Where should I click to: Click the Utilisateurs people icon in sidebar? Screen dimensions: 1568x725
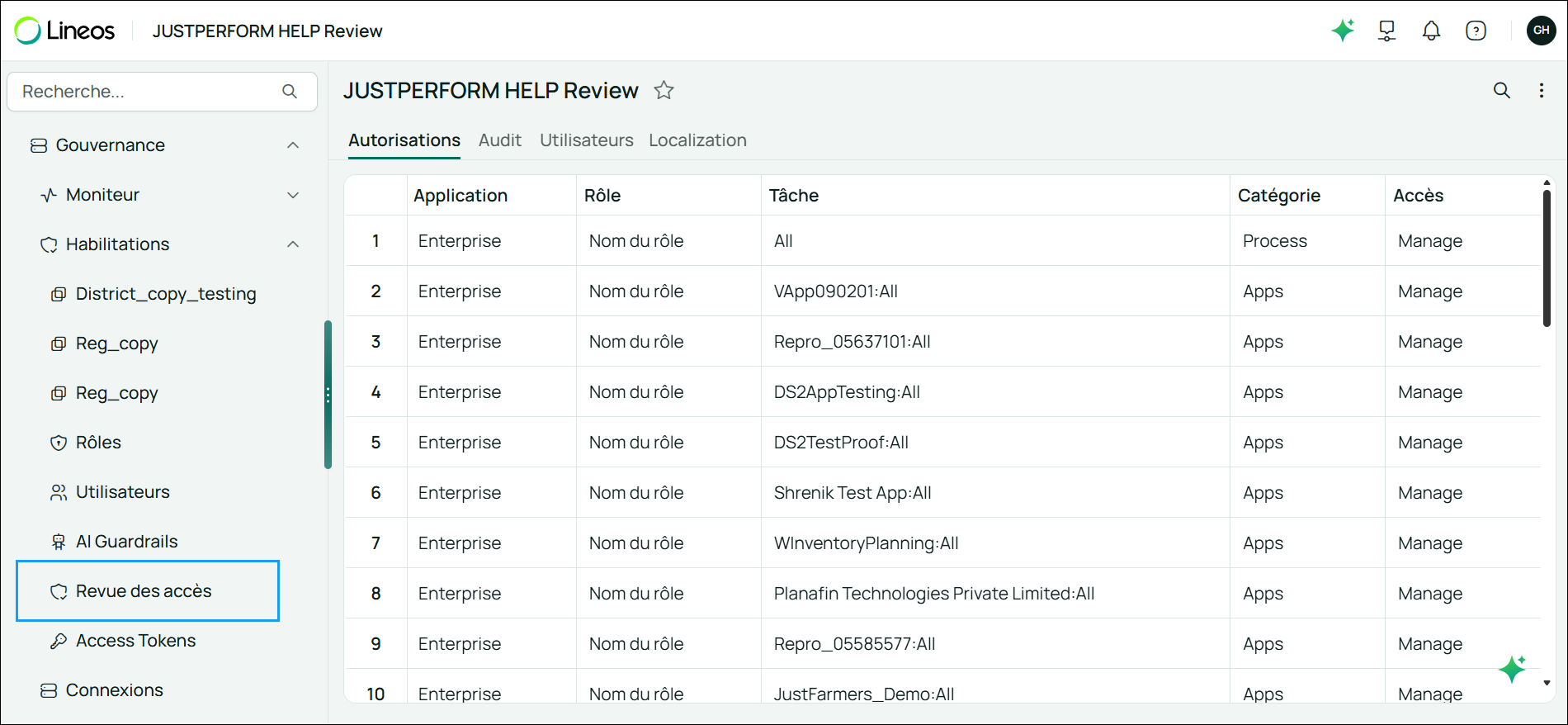click(x=59, y=492)
